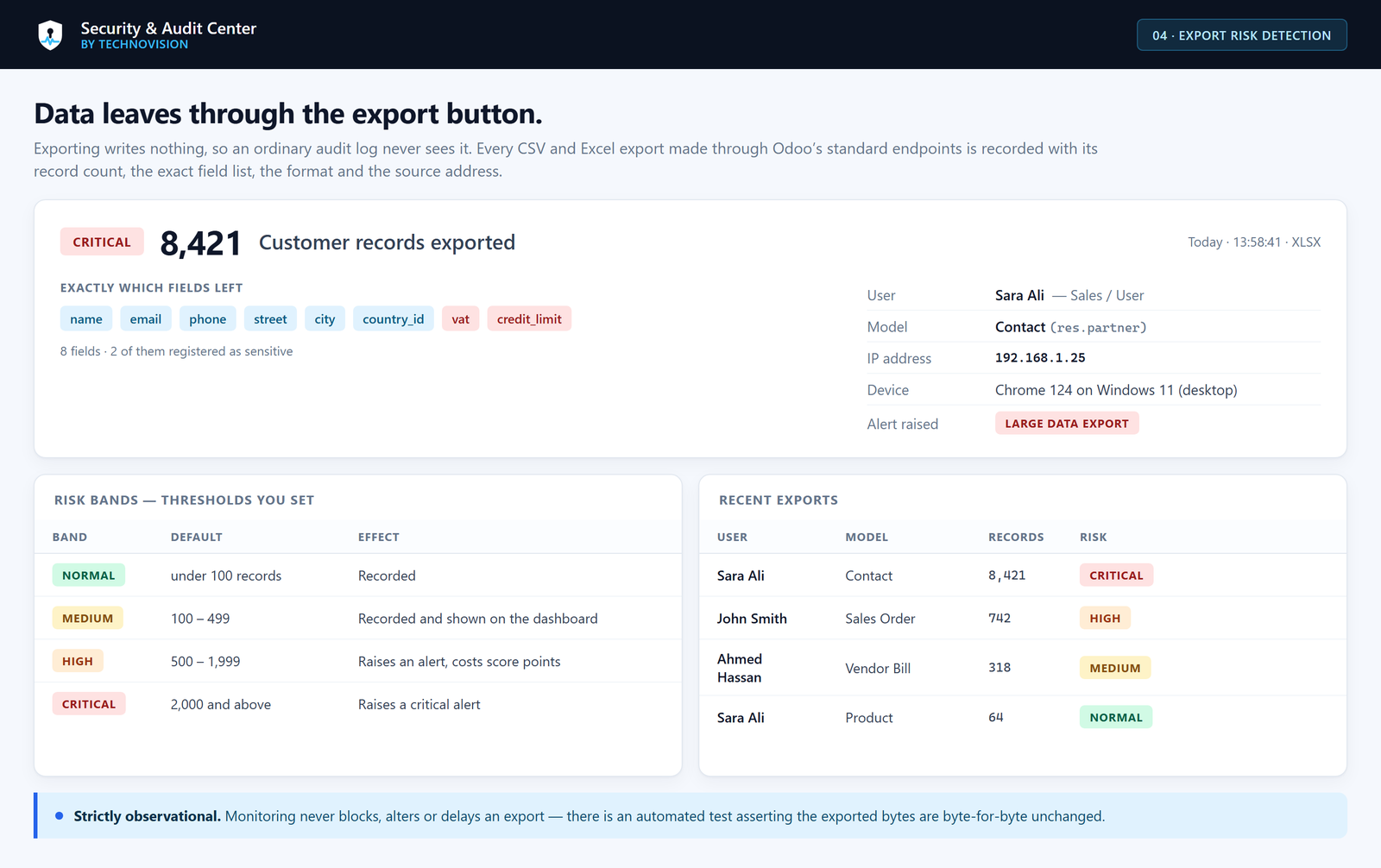Click the Sara Ali user value

click(x=1019, y=295)
